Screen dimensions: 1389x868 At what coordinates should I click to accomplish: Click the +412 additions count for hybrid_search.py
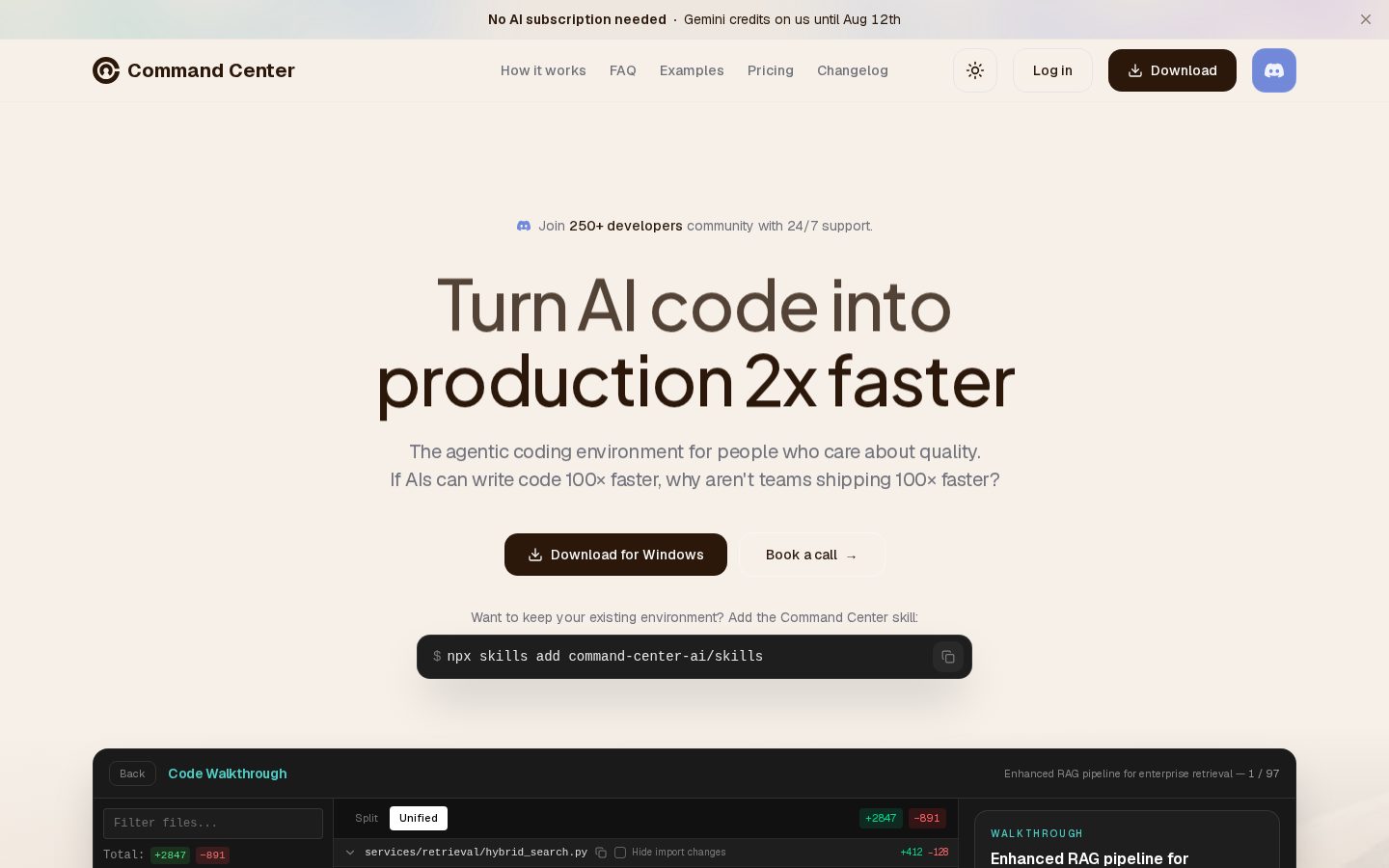pos(911,853)
